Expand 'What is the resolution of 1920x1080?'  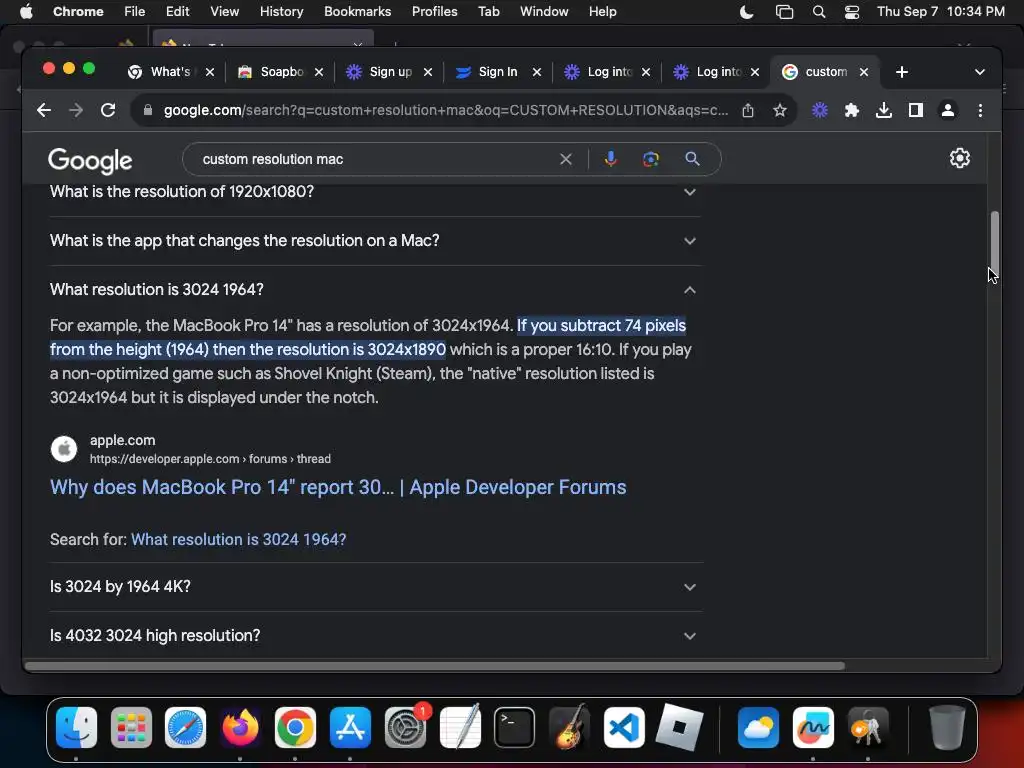pos(375,192)
